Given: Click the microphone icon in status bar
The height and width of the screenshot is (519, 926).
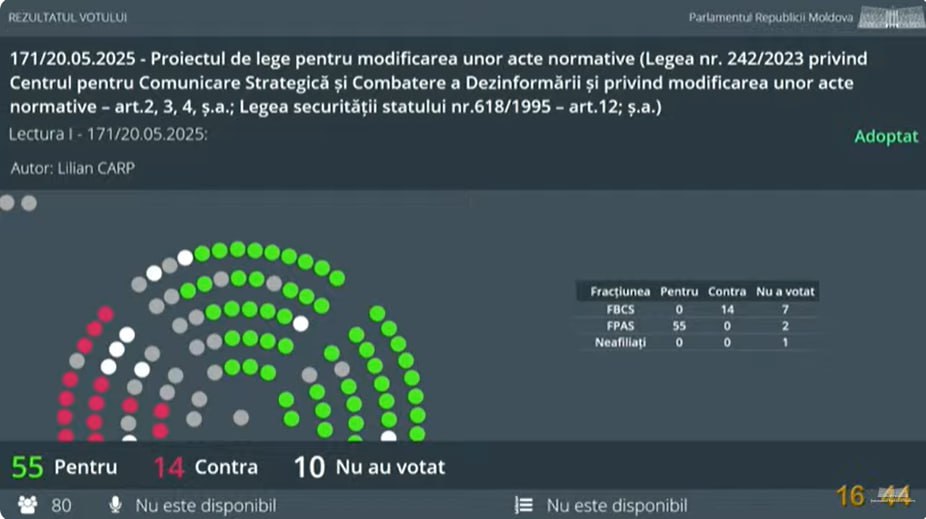Looking at the screenshot, I should 115,505.
